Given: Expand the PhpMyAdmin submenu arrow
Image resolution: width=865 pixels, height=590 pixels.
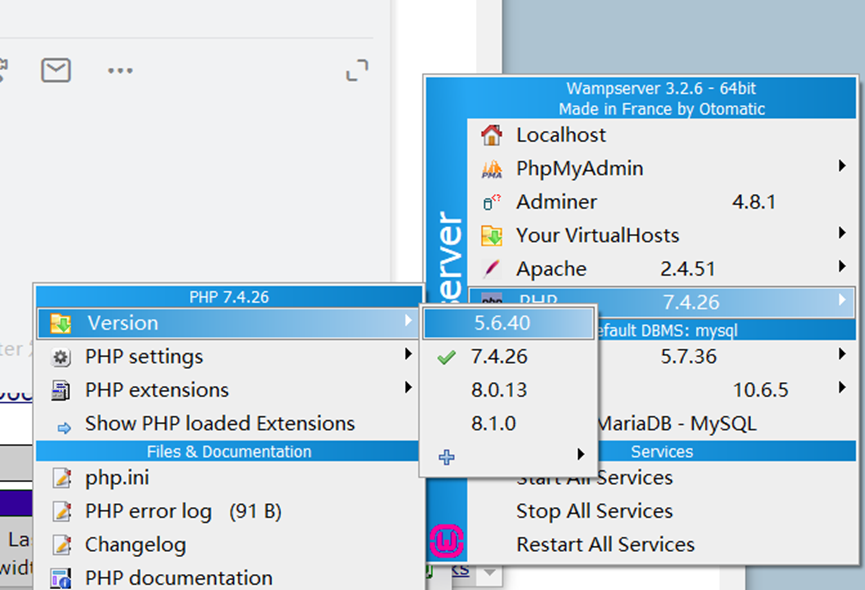Looking at the screenshot, I should tap(842, 165).
